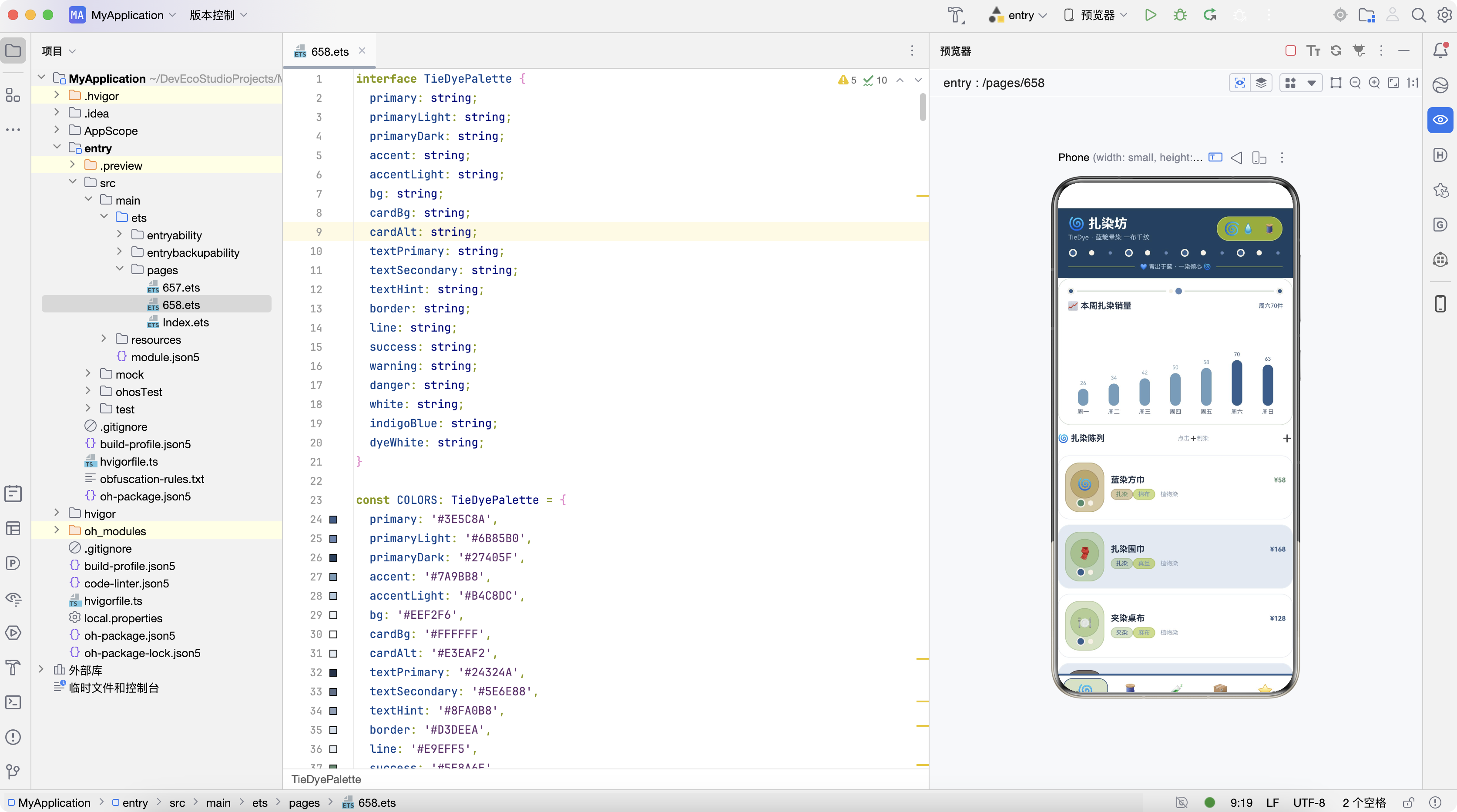Image resolution: width=1457 pixels, height=812 pixels.
Task: Minimize the Previewer panel
Action: pyautogui.click(x=1404, y=51)
